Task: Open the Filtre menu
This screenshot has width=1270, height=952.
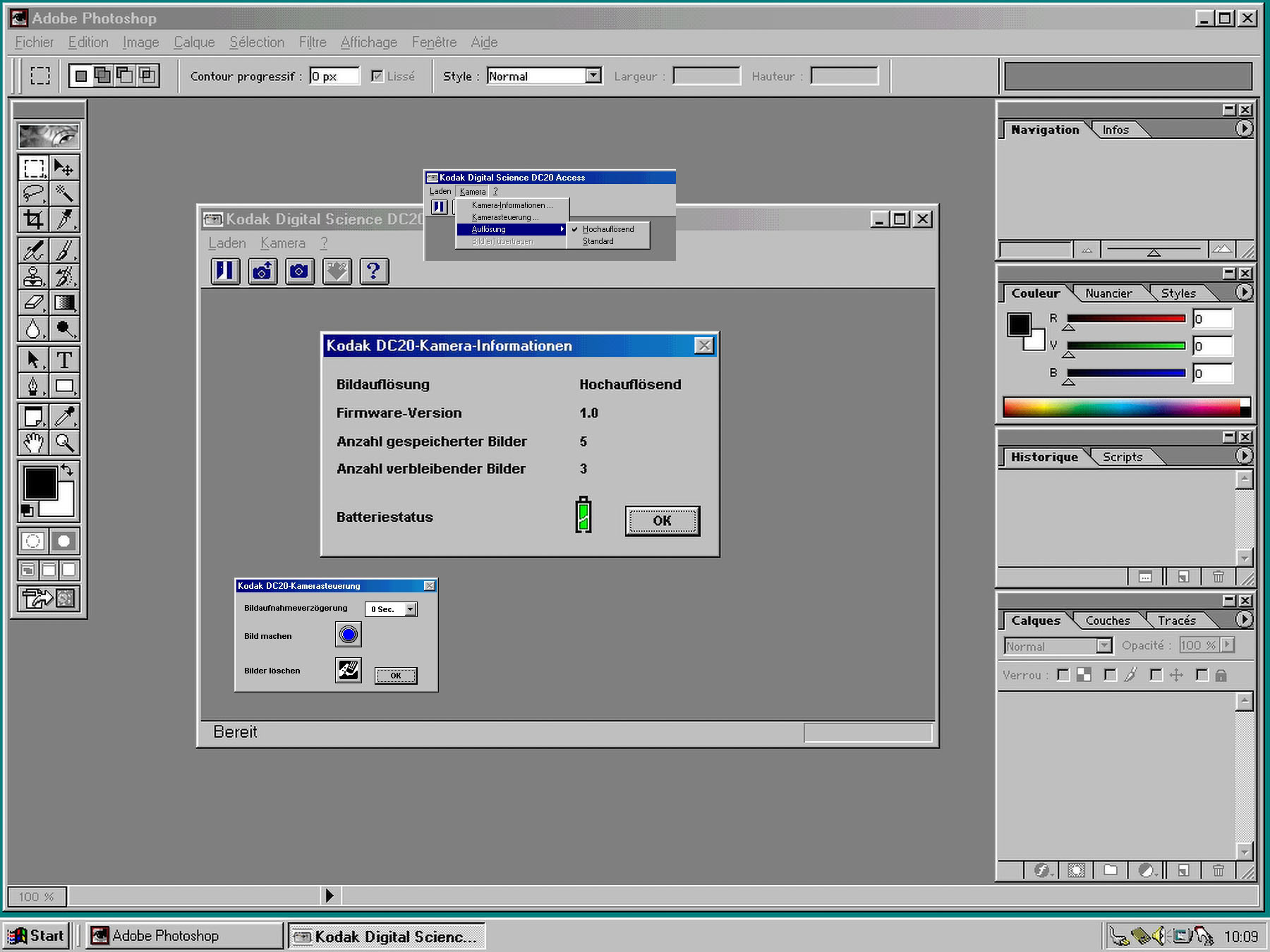Action: [313, 42]
